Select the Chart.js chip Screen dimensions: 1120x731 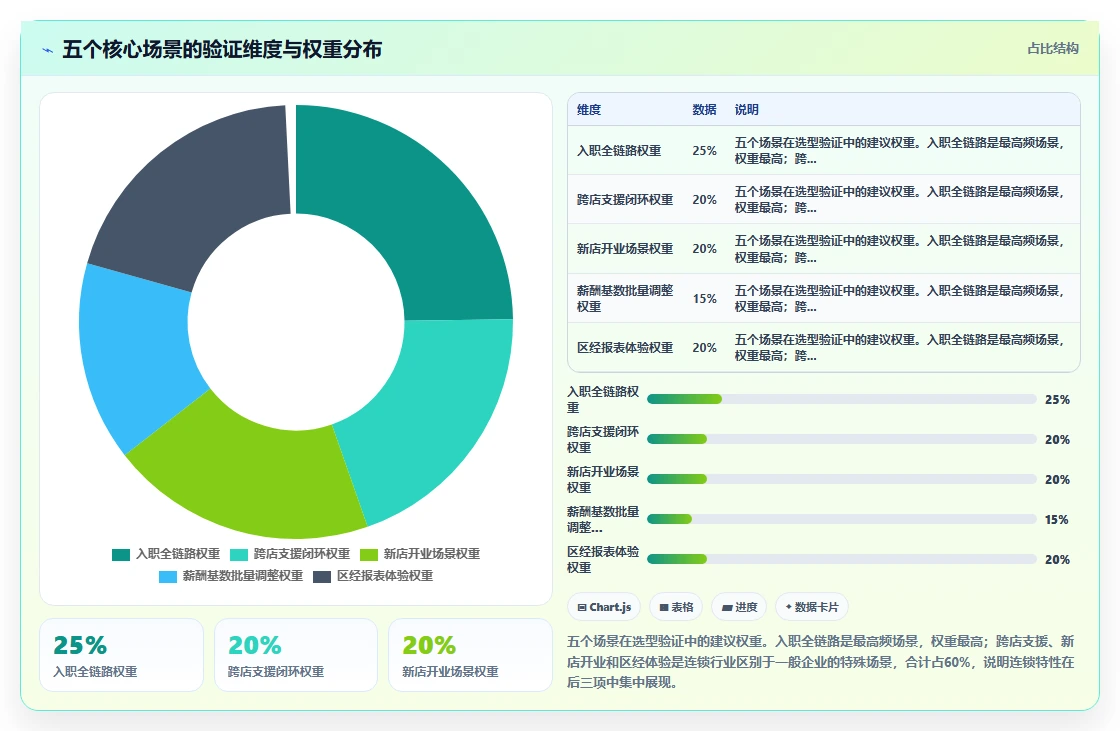604,607
